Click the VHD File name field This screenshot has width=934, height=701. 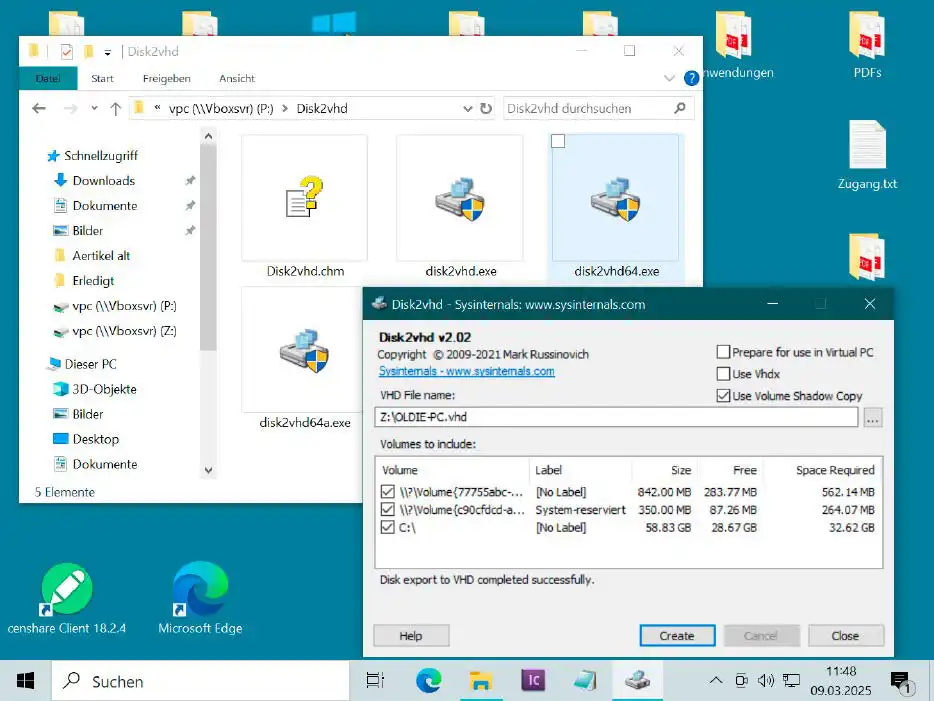click(617, 417)
